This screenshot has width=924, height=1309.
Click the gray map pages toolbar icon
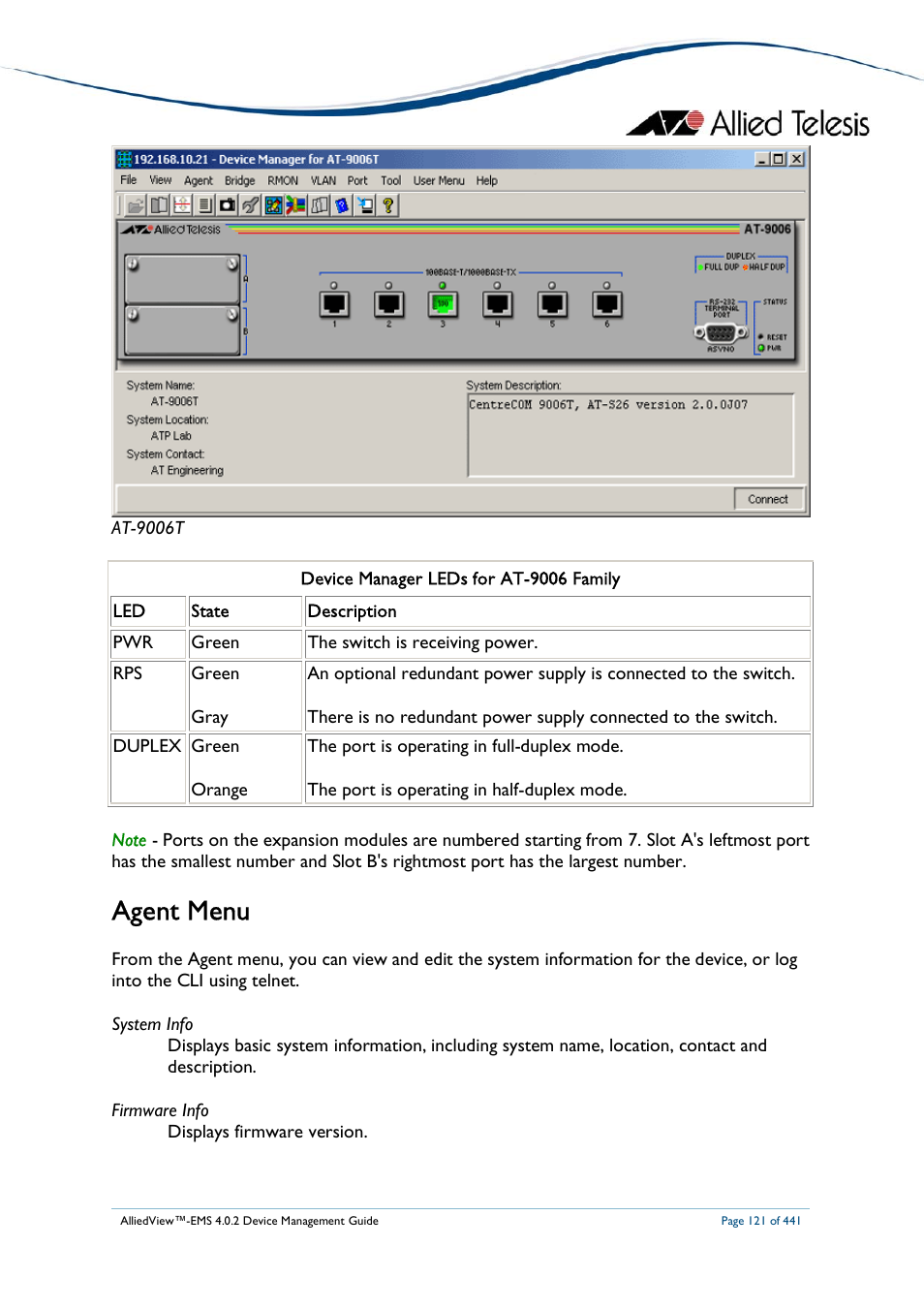point(319,205)
